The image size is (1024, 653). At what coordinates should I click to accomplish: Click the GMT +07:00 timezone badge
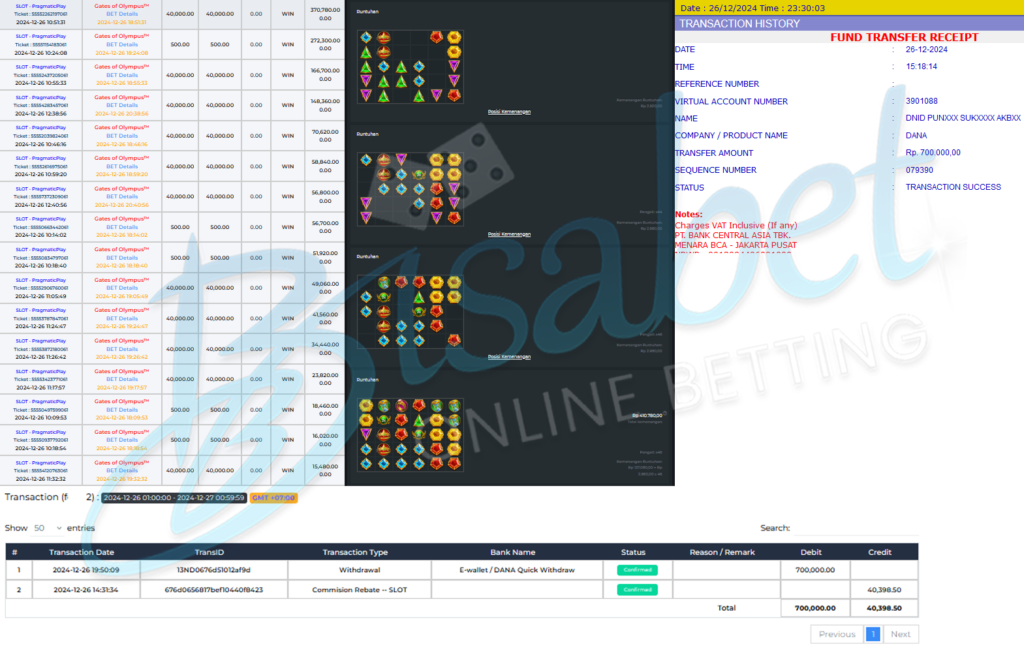point(273,497)
